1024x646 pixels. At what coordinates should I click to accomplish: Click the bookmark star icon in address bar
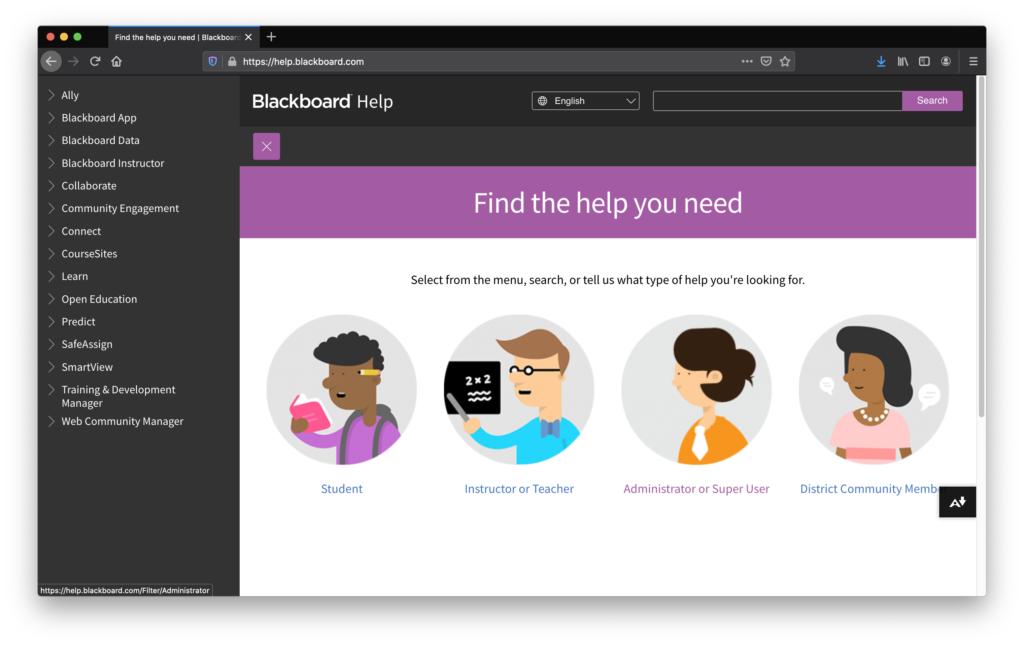point(785,61)
